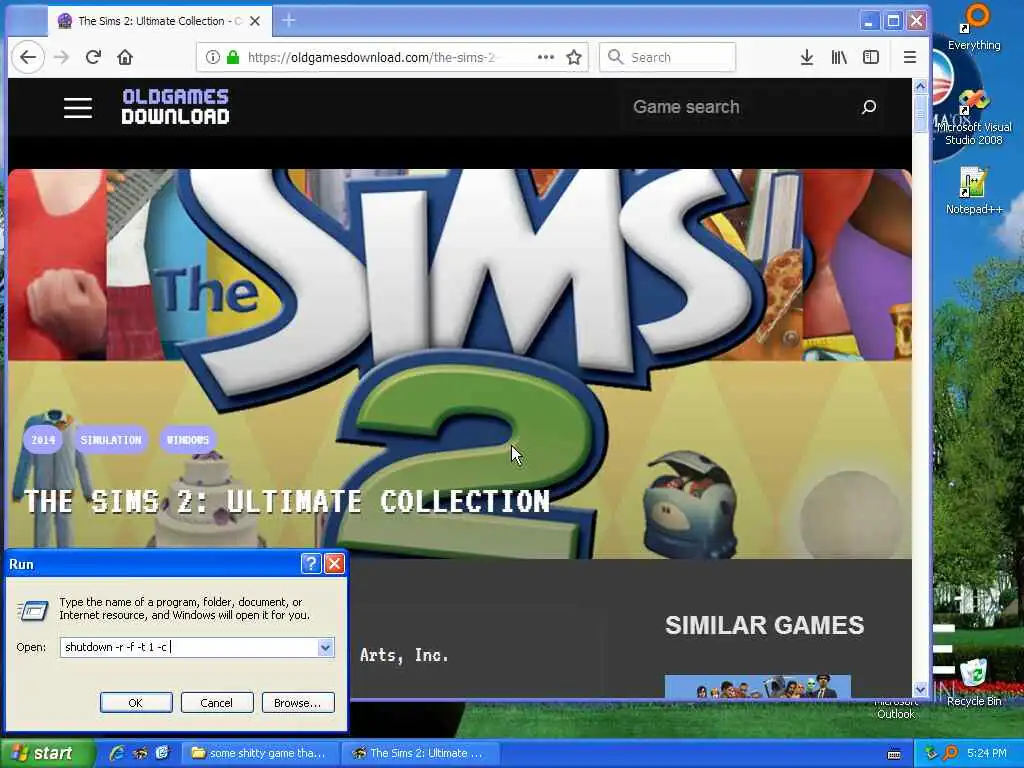
Task: Open the OldGamesDownload site hamburger menu
Action: pyautogui.click(x=78, y=108)
